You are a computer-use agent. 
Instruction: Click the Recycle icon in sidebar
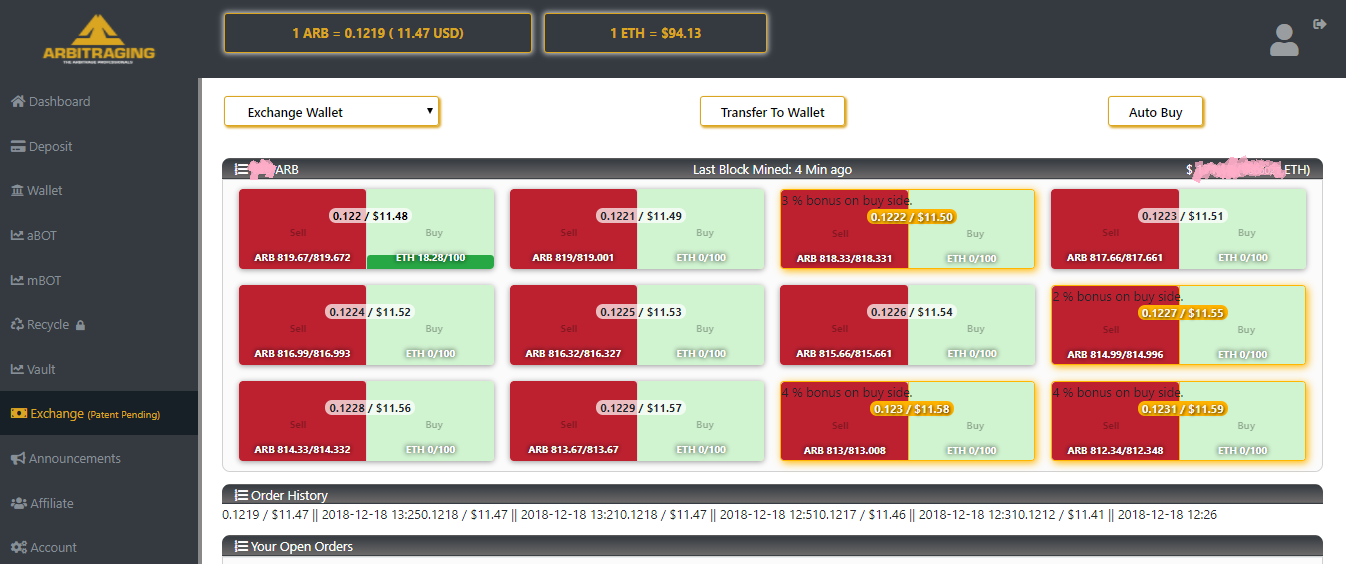(x=18, y=325)
